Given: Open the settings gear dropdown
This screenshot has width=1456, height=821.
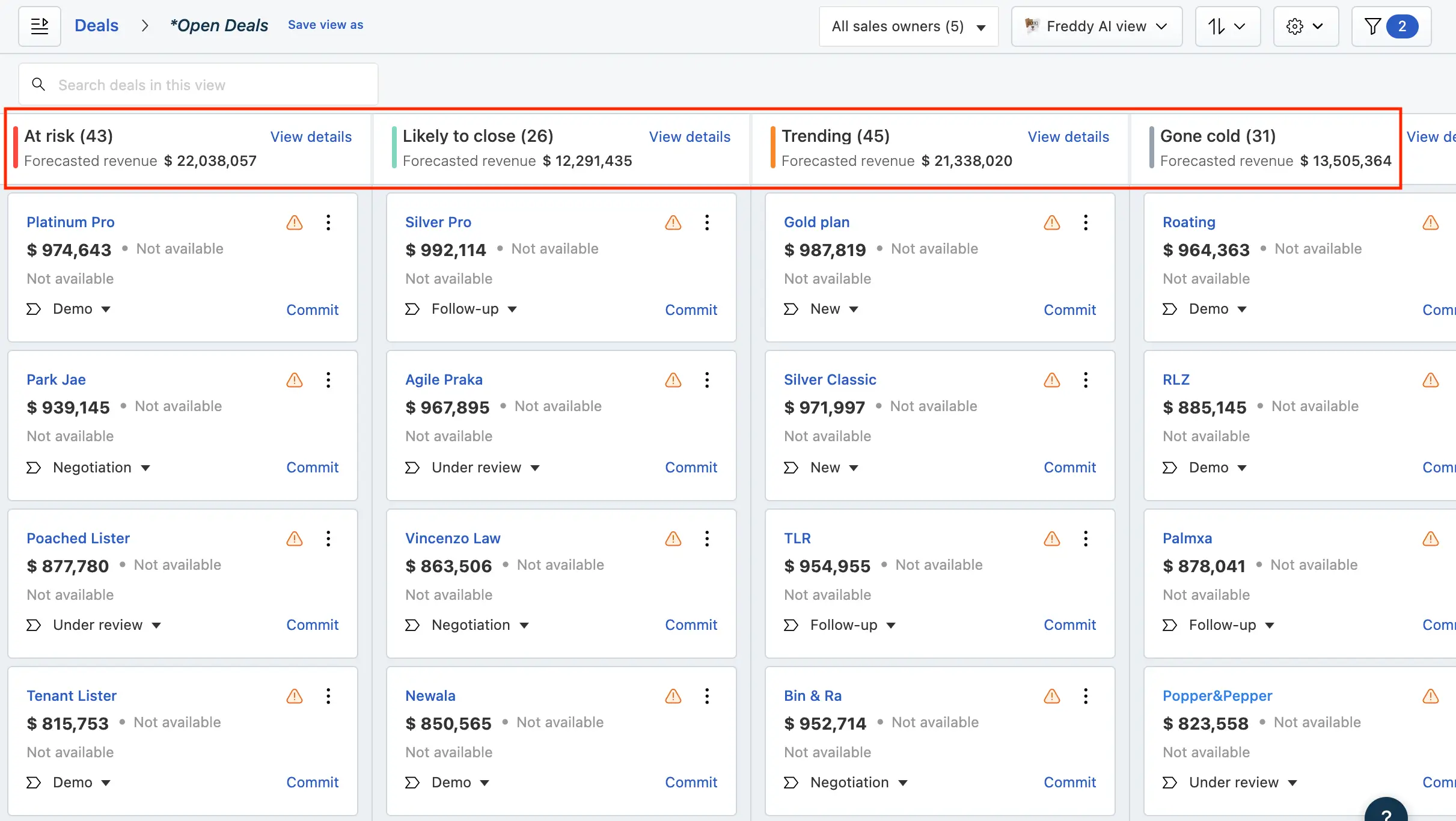Looking at the screenshot, I should [x=1305, y=26].
